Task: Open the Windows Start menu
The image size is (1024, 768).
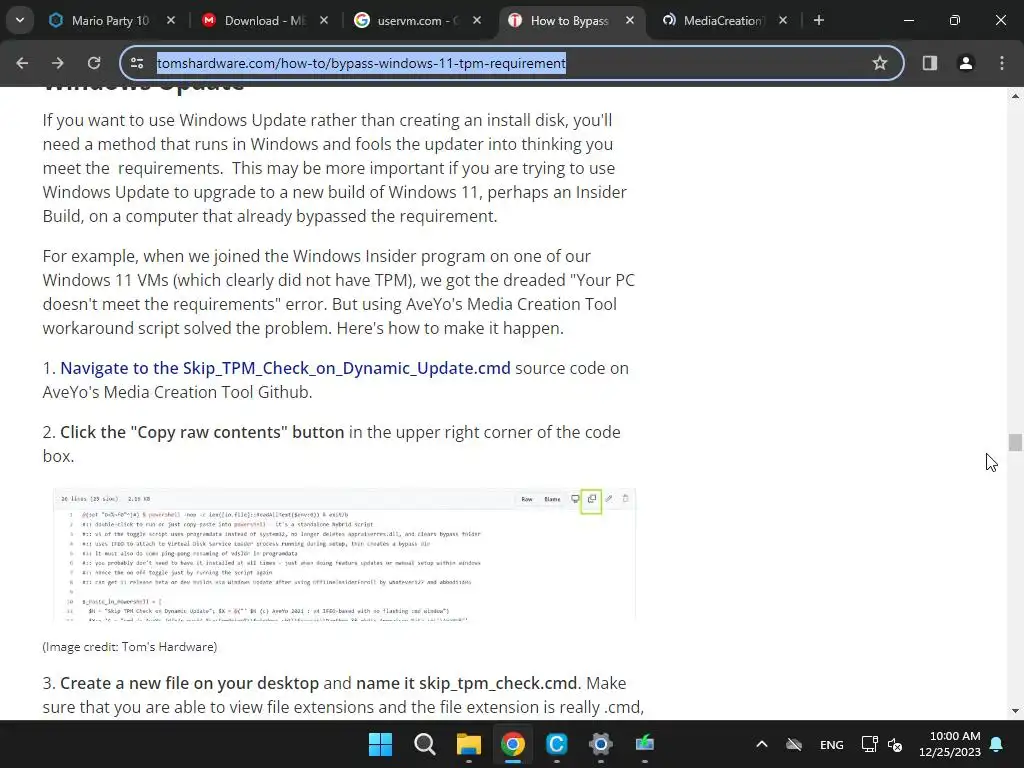Action: point(380,744)
